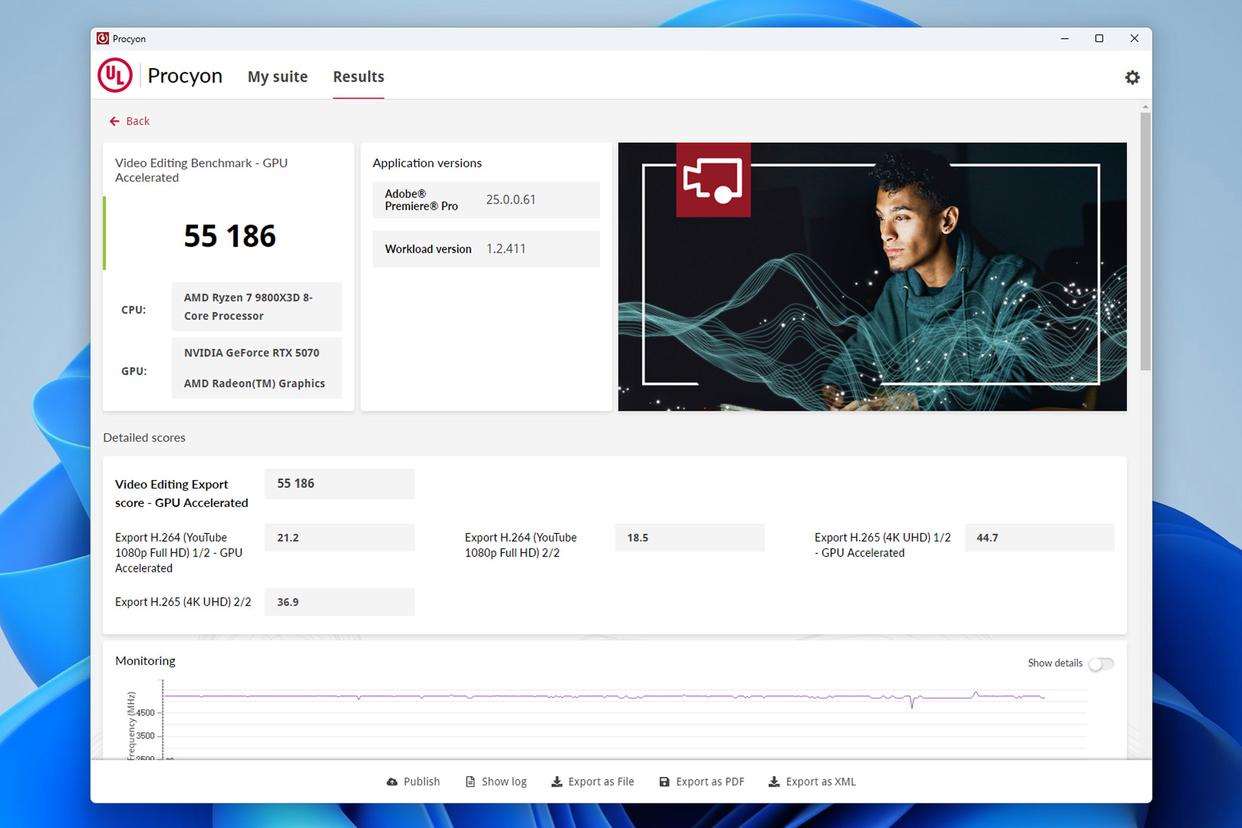Switch to the My suite tab
The width and height of the screenshot is (1242, 828).
tap(278, 76)
